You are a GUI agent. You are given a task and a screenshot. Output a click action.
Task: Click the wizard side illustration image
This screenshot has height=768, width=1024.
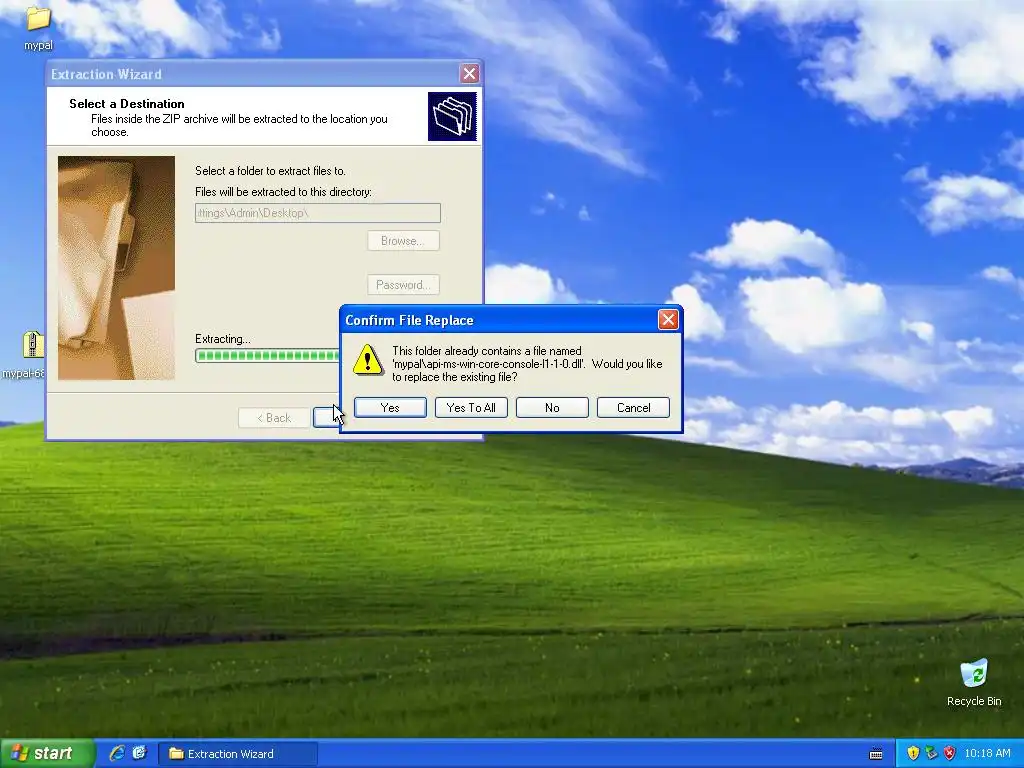pos(116,268)
